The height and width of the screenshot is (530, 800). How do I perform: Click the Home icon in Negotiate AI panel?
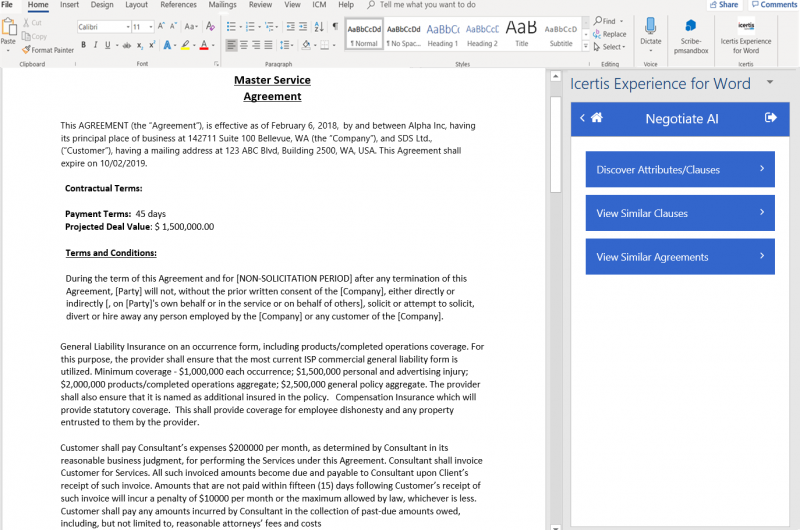597,118
